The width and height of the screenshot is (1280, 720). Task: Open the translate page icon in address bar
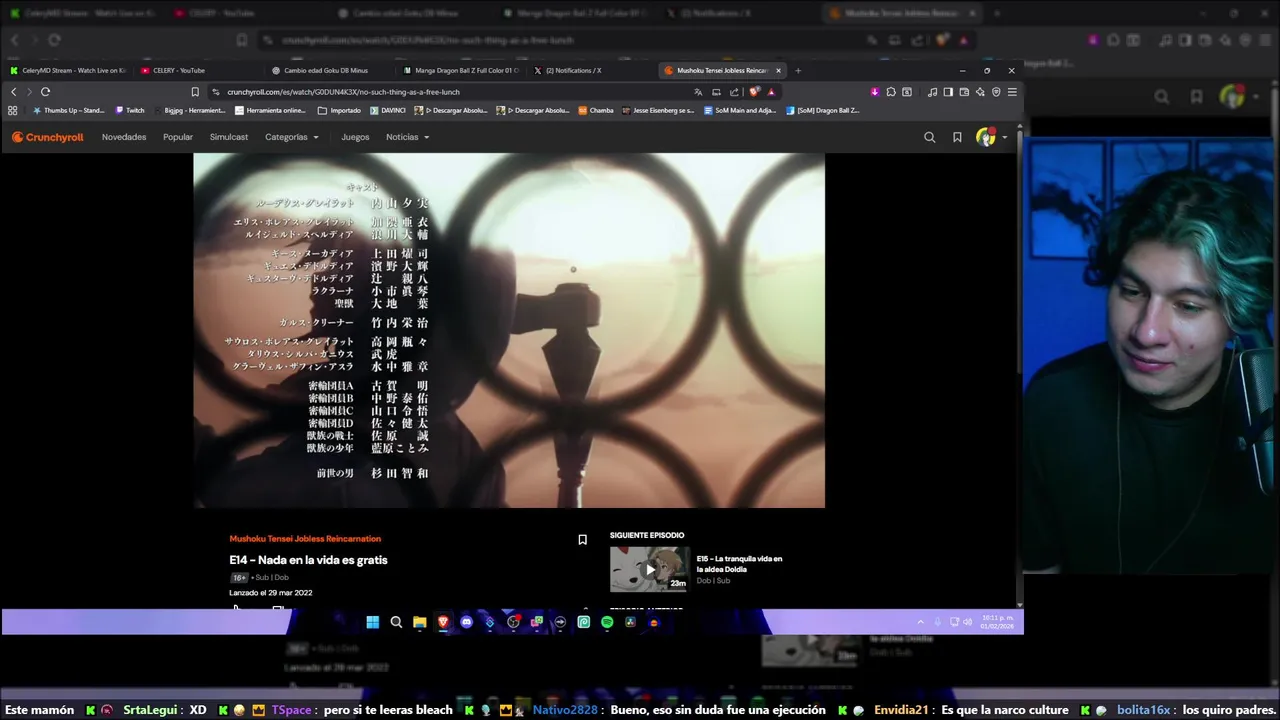click(x=698, y=91)
